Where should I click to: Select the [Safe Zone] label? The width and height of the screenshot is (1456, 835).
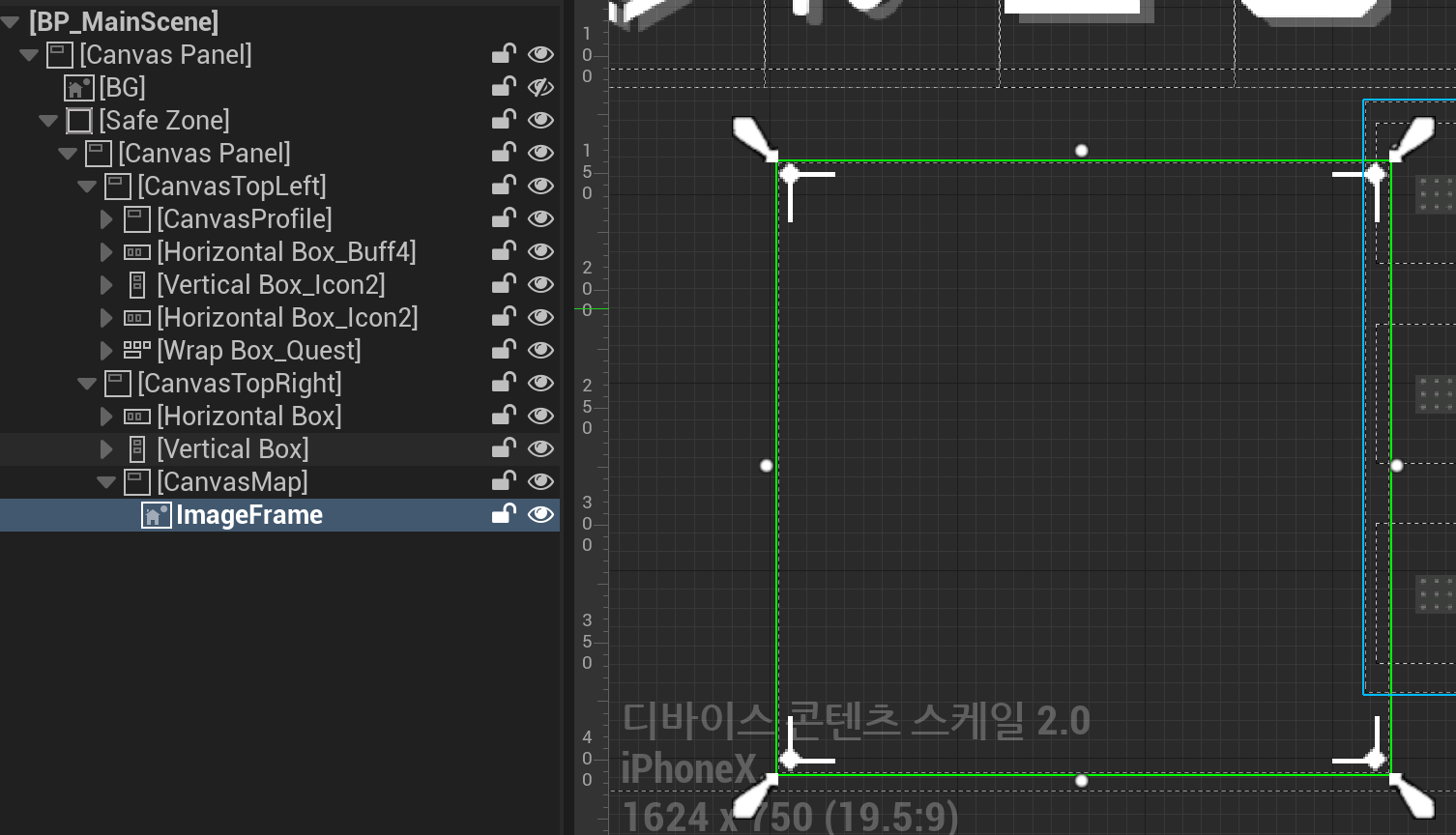164,121
